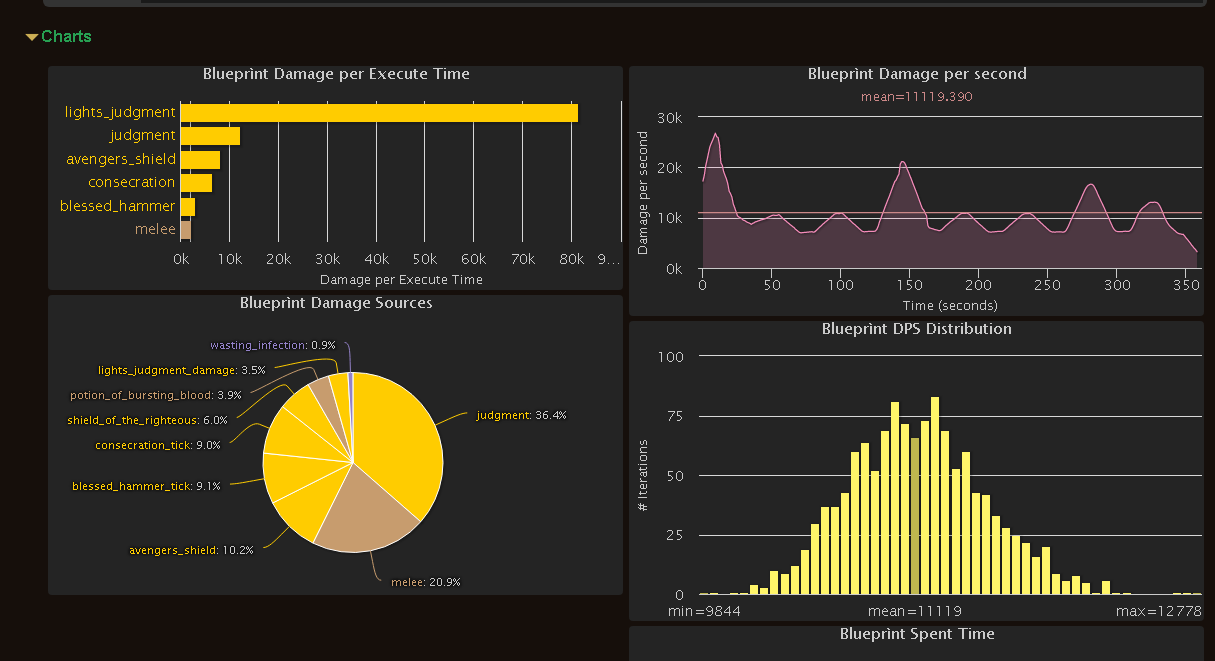Click the lights_judgment bar in bar chart
The width and height of the screenshot is (1215, 661).
pos(378,113)
